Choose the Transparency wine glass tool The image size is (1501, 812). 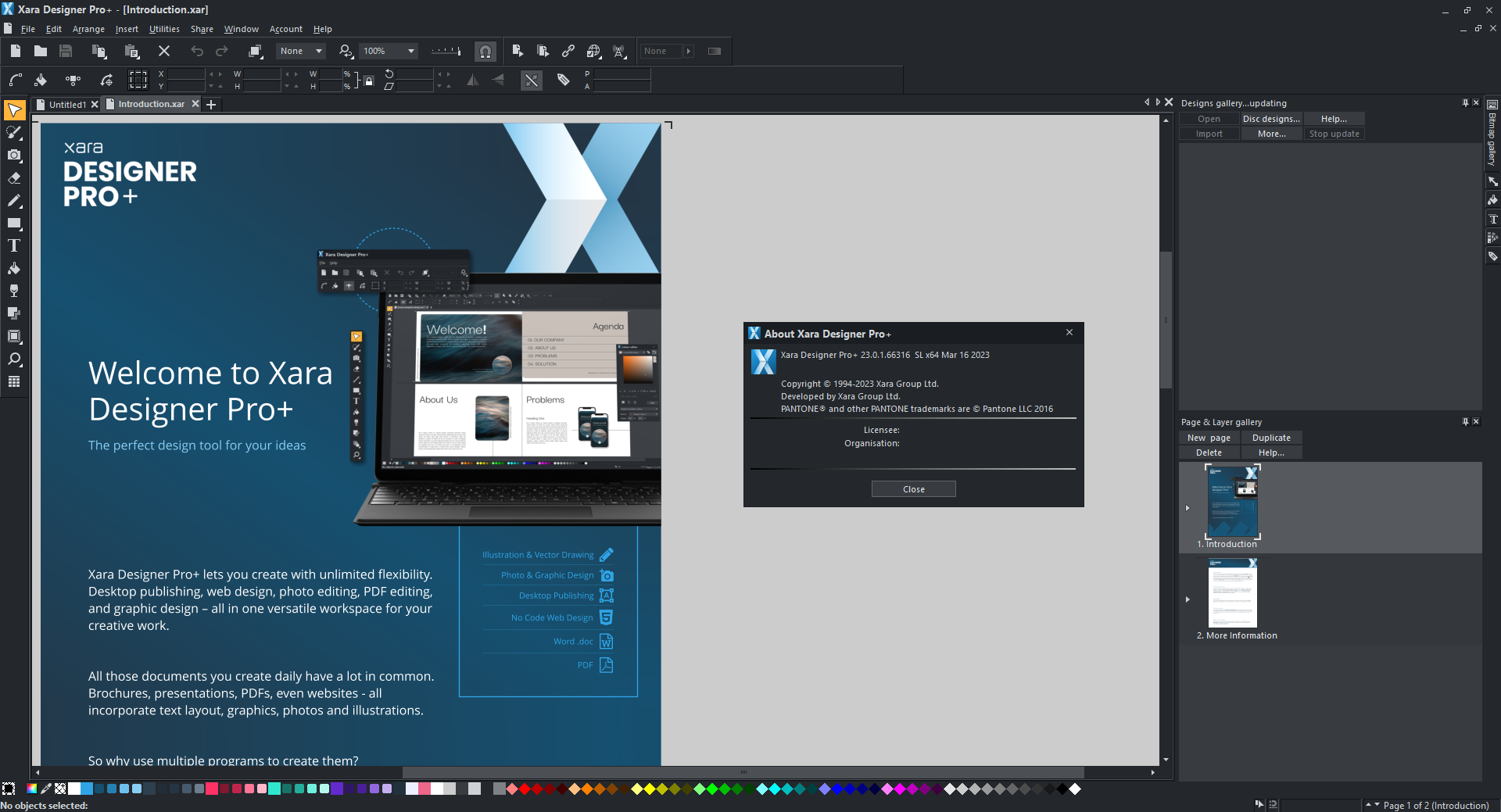tap(14, 292)
